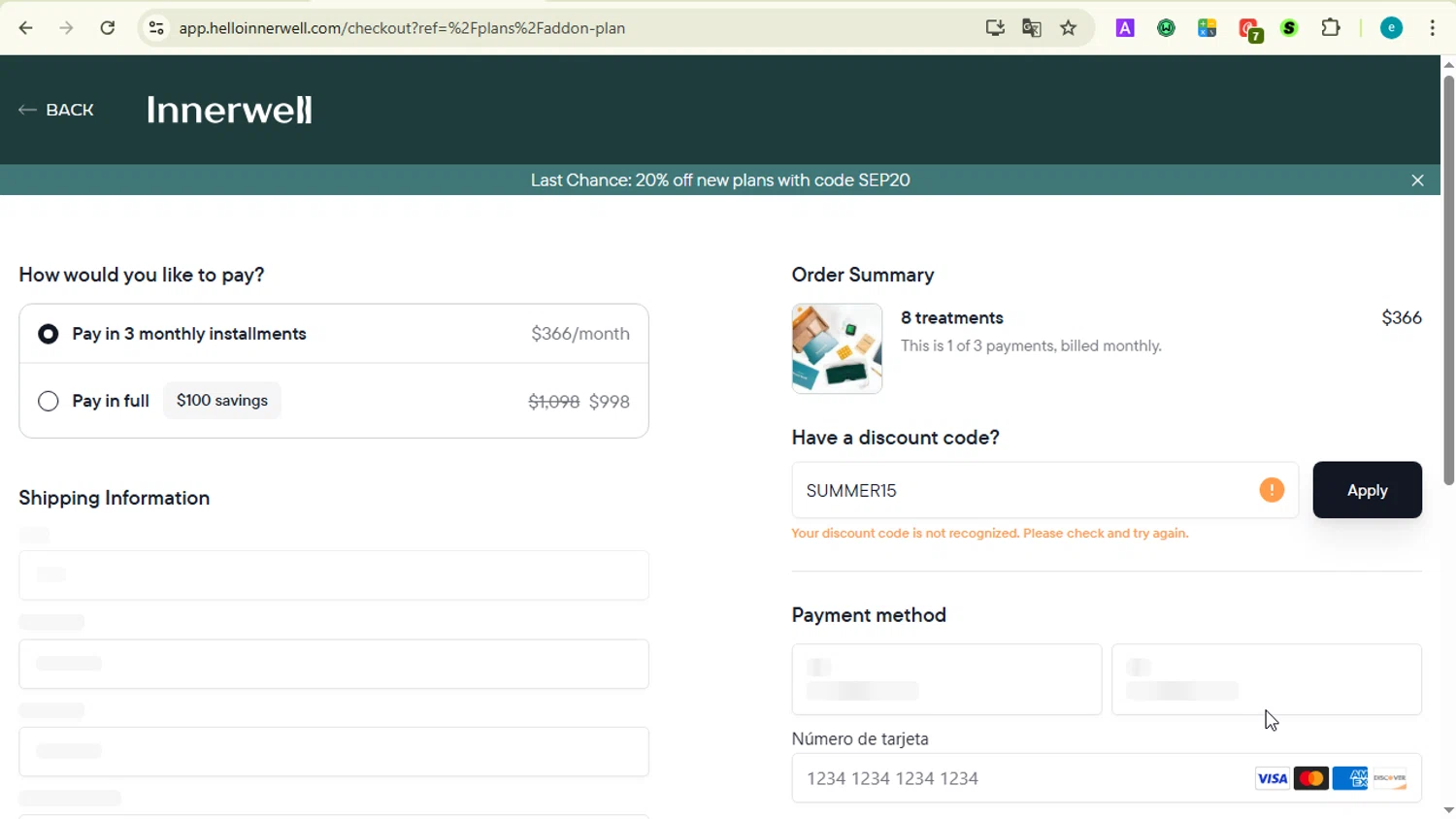Click the browser address bar URL
The width and height of the screenshot is (1456, 819).
coord(402,28)
